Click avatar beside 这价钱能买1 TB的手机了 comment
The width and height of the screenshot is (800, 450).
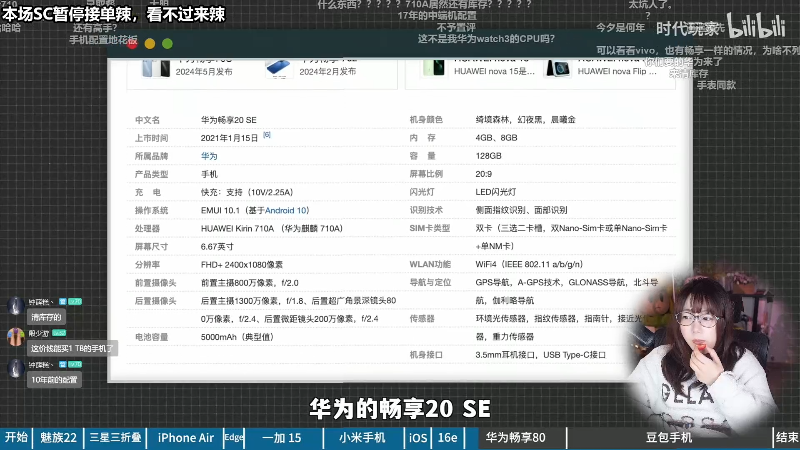[x=16, y=337]
